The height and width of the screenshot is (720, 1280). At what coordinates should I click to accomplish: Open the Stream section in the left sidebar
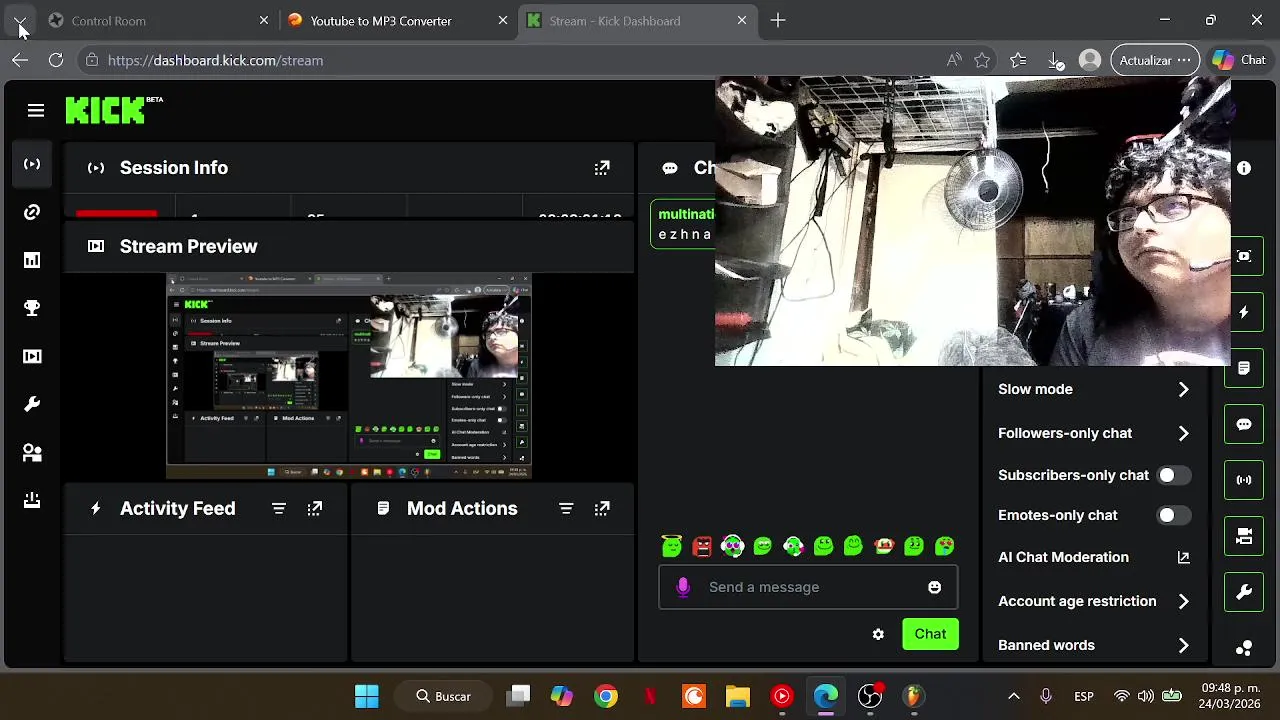pos(32,164)
